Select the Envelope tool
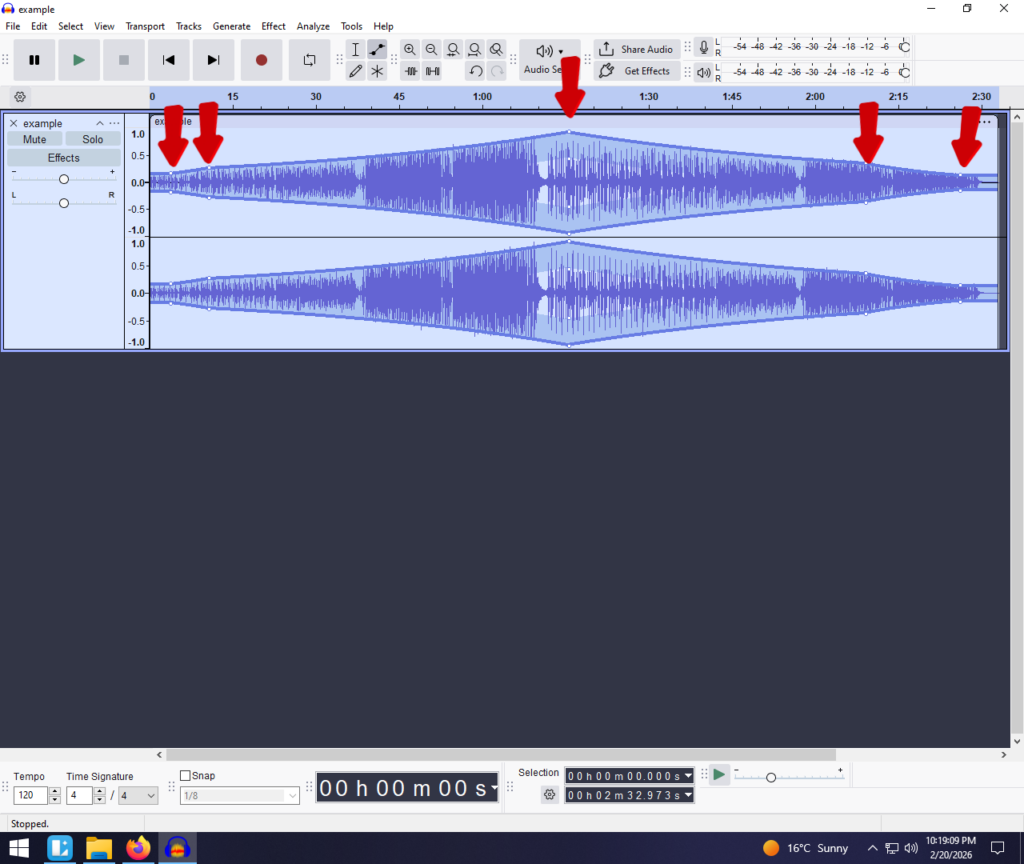The image size is (1024, 864). [377, 49]
